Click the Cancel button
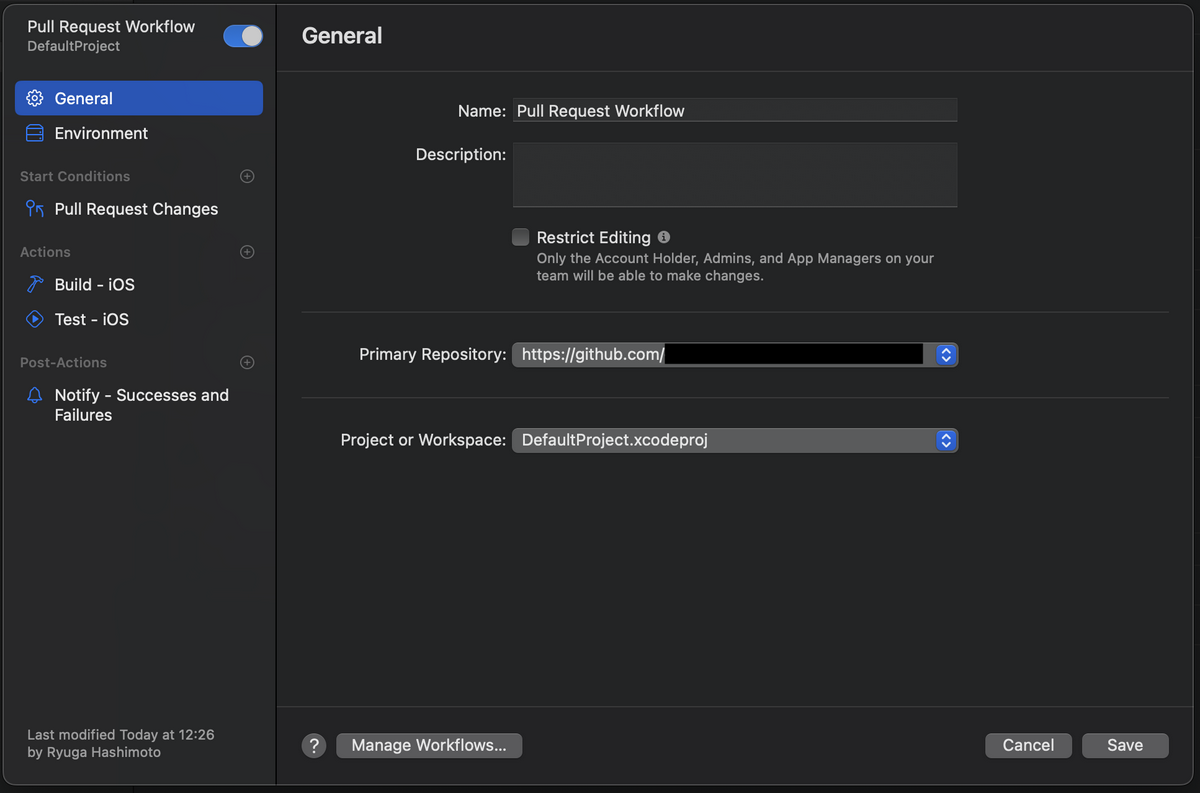This screenshot has width=1200, height=793. (1028, 745)
